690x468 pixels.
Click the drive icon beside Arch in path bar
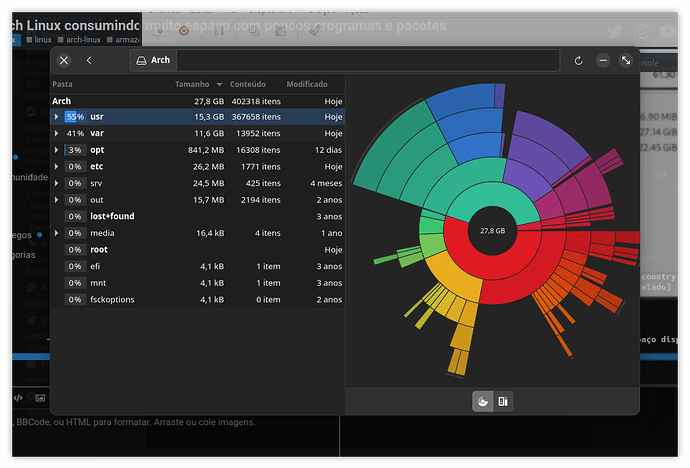click(142, 61)
